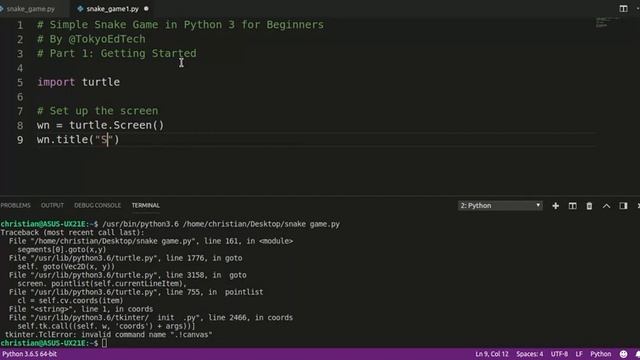Open the '2: Python' terminal dropdown

coord(500,206)
